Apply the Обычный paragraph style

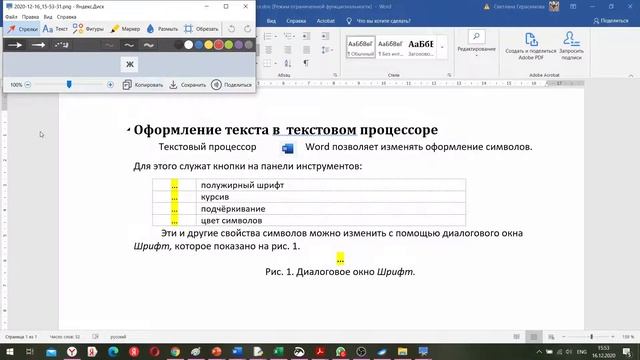tap(361, 47)
